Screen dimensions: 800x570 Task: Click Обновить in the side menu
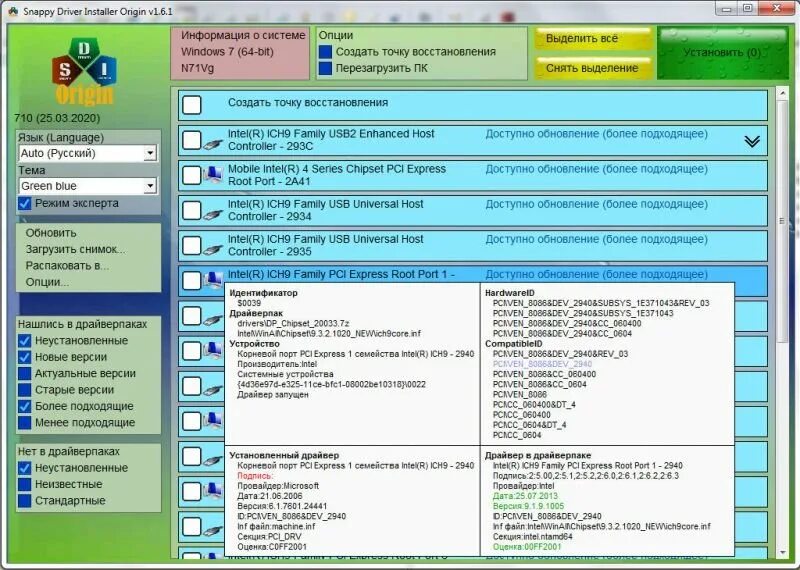(x=51, y=233)
